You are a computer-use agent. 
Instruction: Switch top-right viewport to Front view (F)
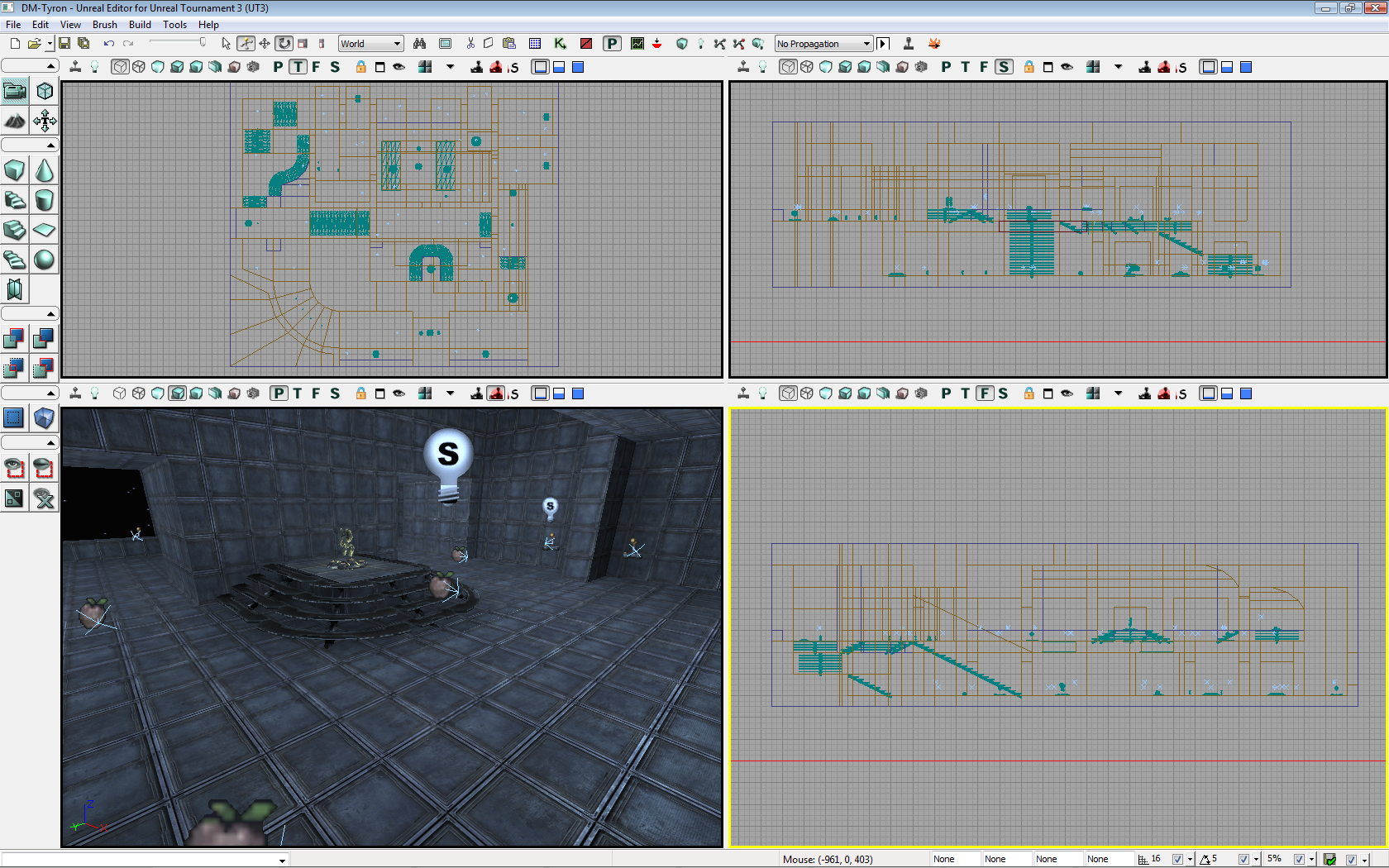pos(984,67)
